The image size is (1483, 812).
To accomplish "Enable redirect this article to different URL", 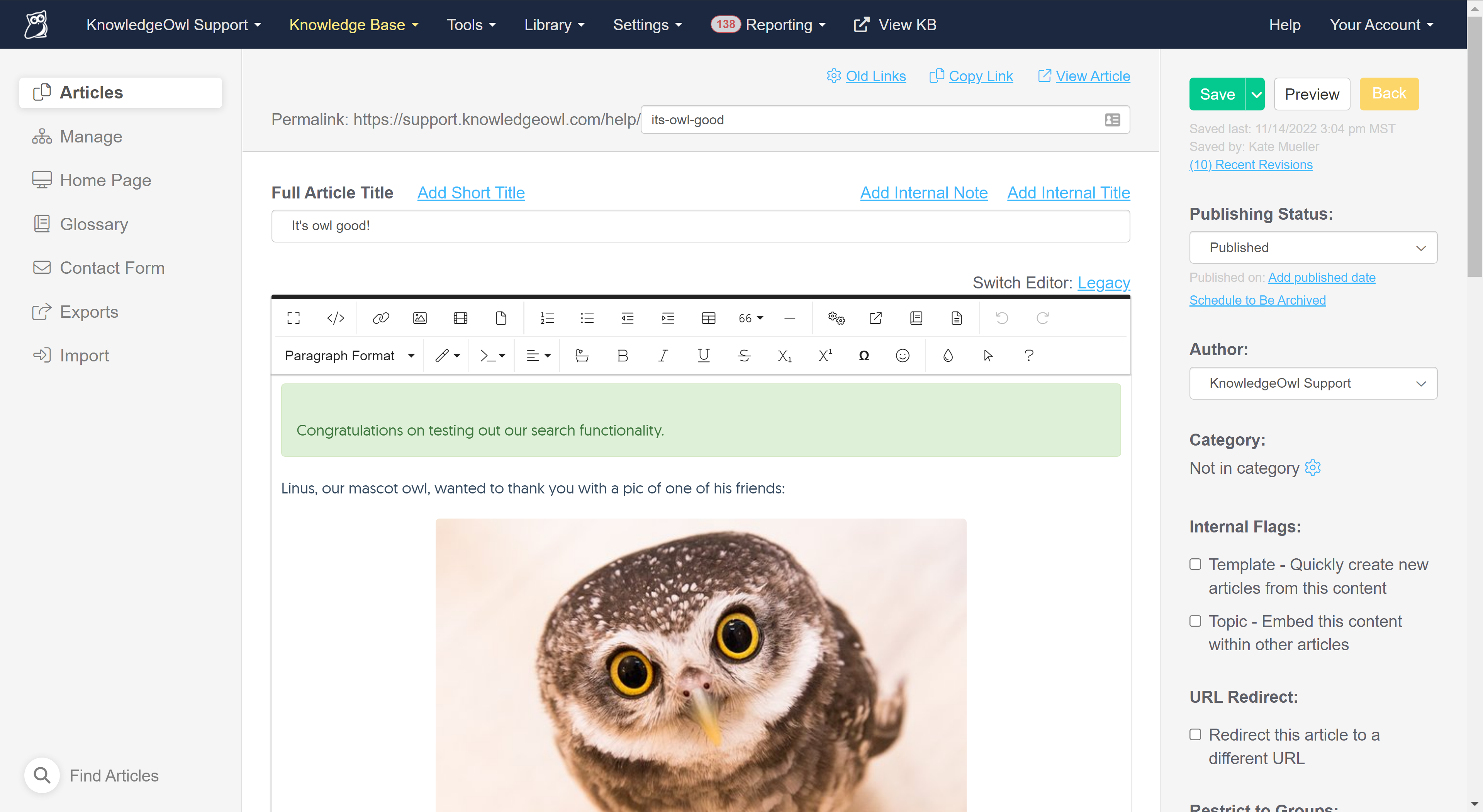I will [x=1195, y=734].
